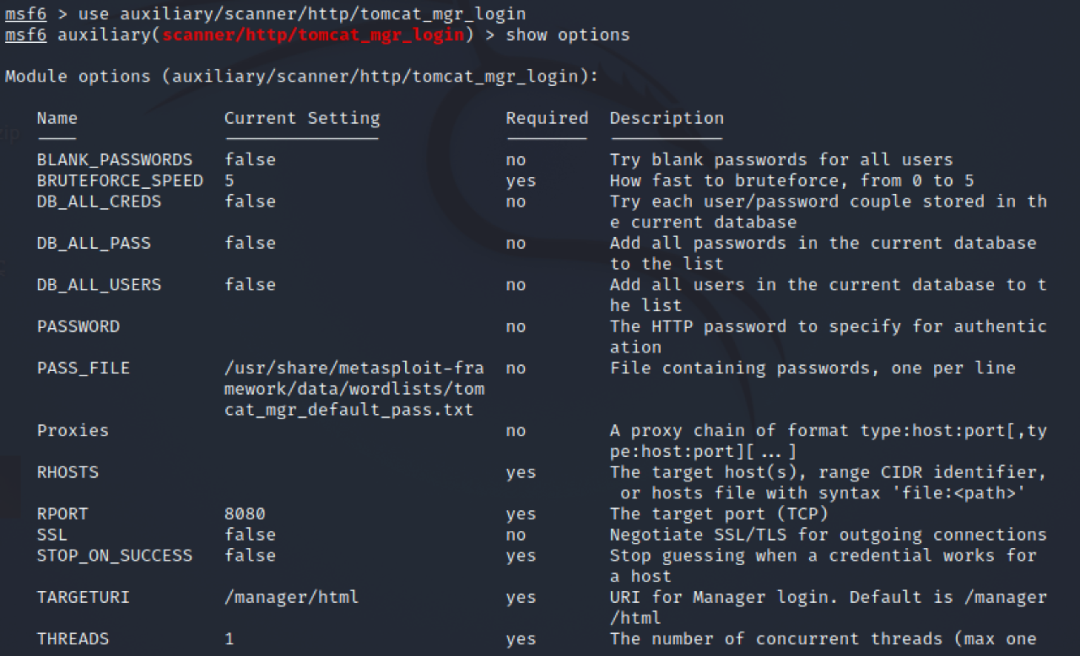
Task: Click the TARGETURI value /manager/html
Action: point(292,597)
